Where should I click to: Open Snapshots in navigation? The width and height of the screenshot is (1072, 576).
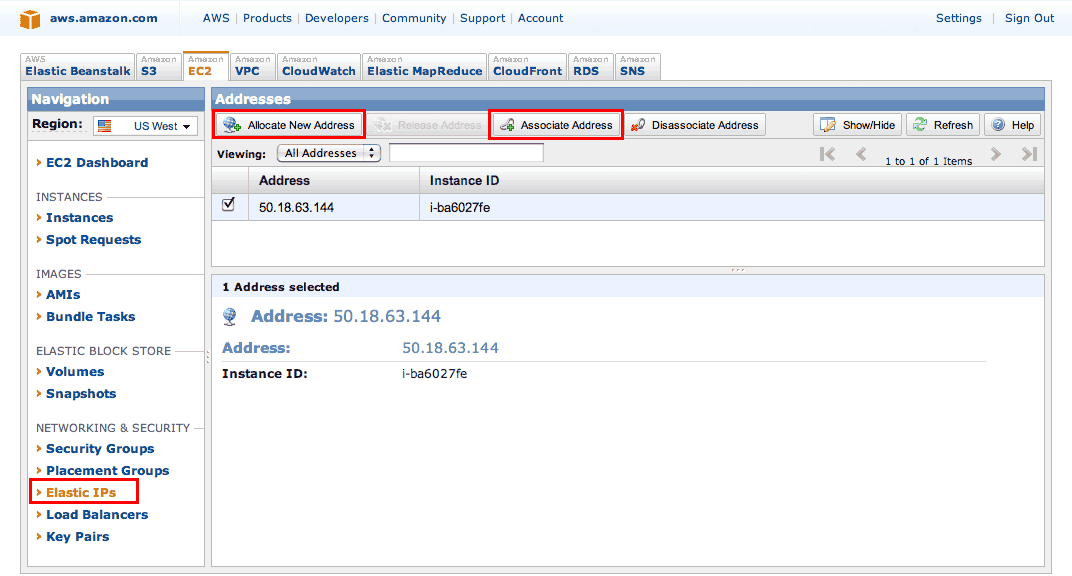[x=81, y=394]
